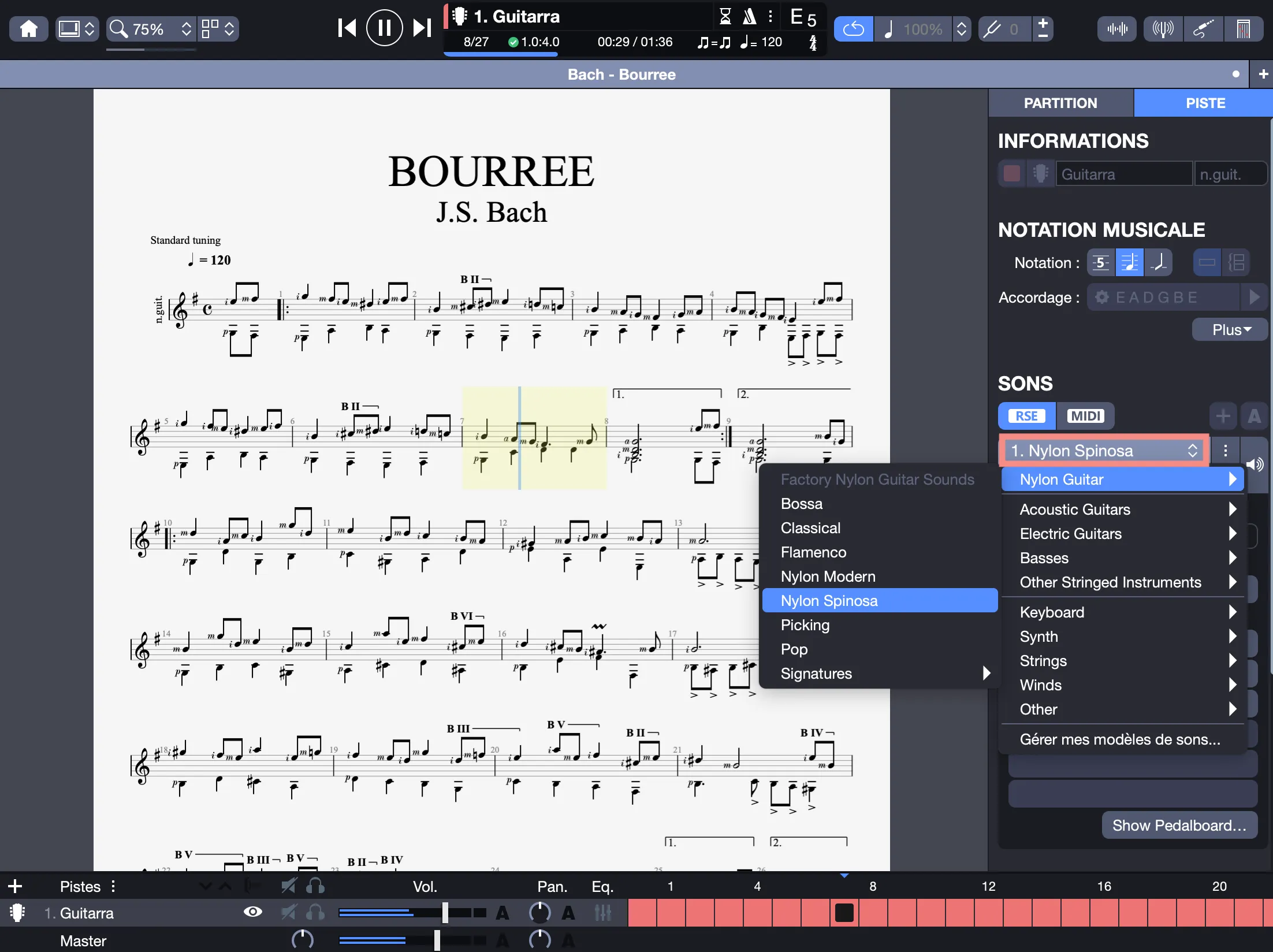The height and width of the screenshot is (952, 1273).
Task: Open the 100% speed stepper
Action: (962, 29)
